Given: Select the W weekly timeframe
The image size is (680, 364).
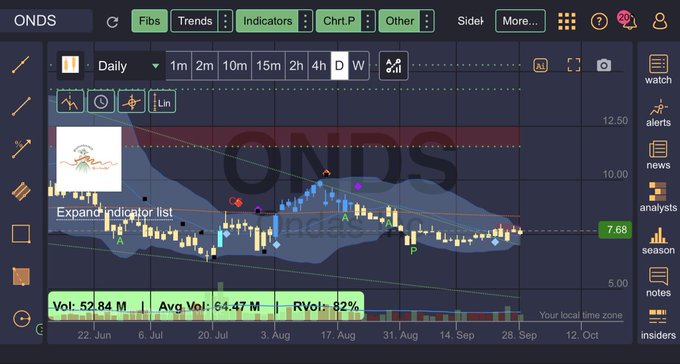Looking at the screenshot, I should (358, 66).
